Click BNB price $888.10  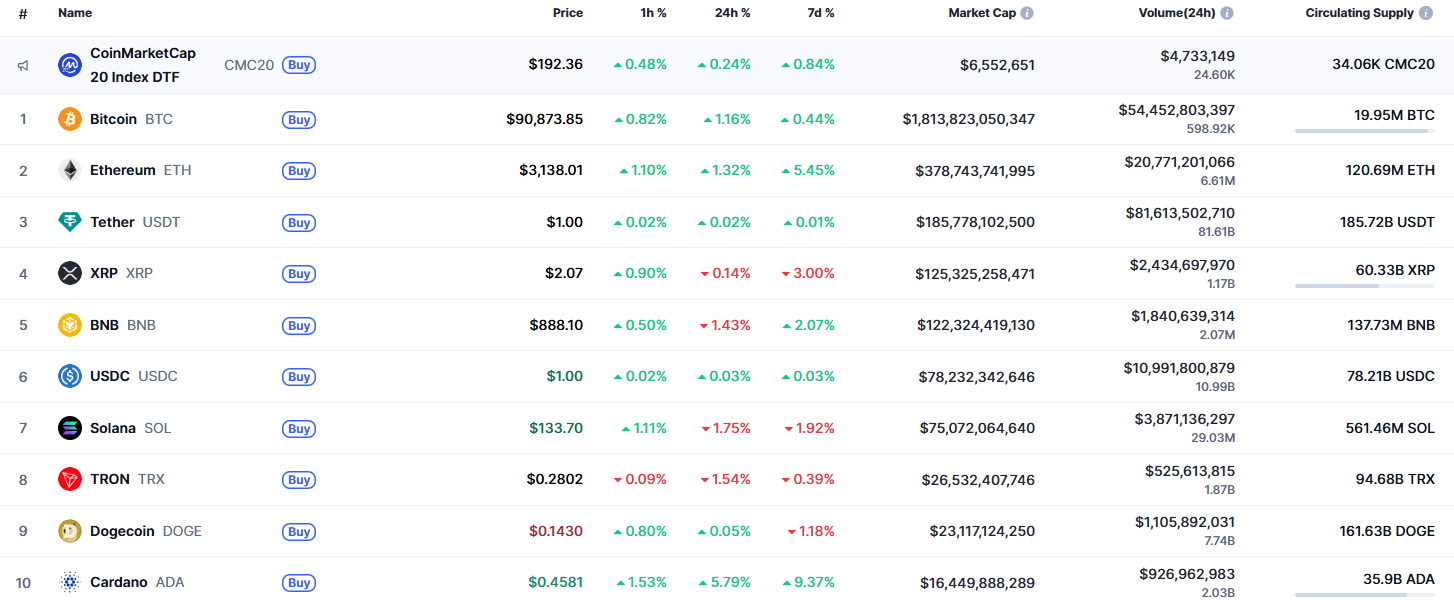click(557, 325)
